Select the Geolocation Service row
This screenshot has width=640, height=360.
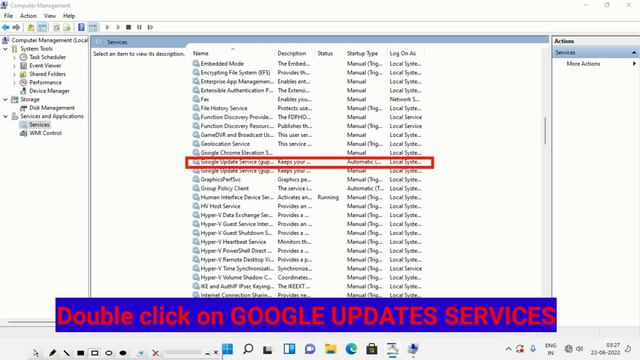pos(308,144)
